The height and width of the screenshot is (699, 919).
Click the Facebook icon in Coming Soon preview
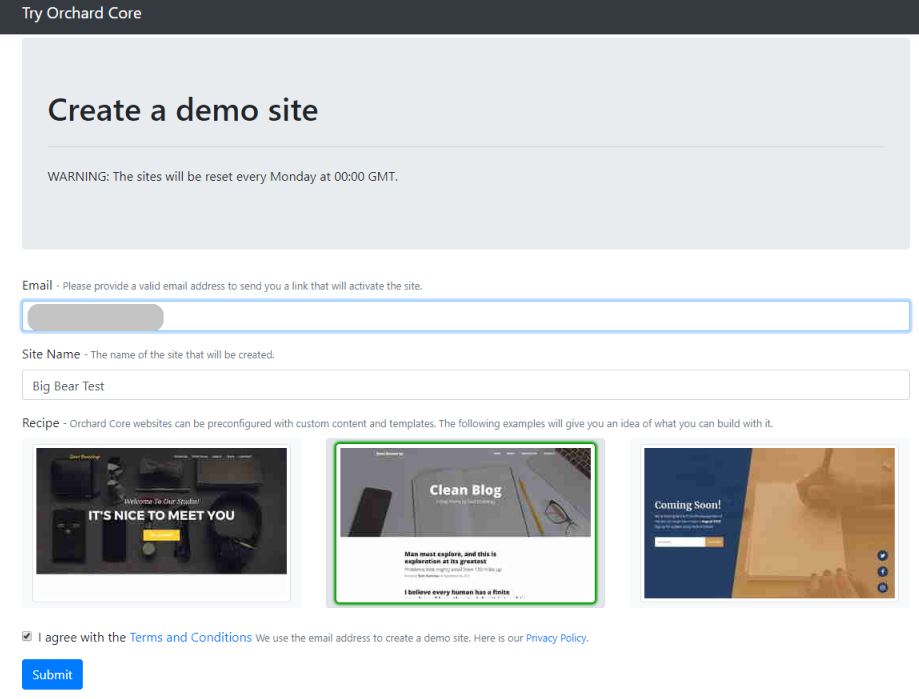tap(882, 571)
